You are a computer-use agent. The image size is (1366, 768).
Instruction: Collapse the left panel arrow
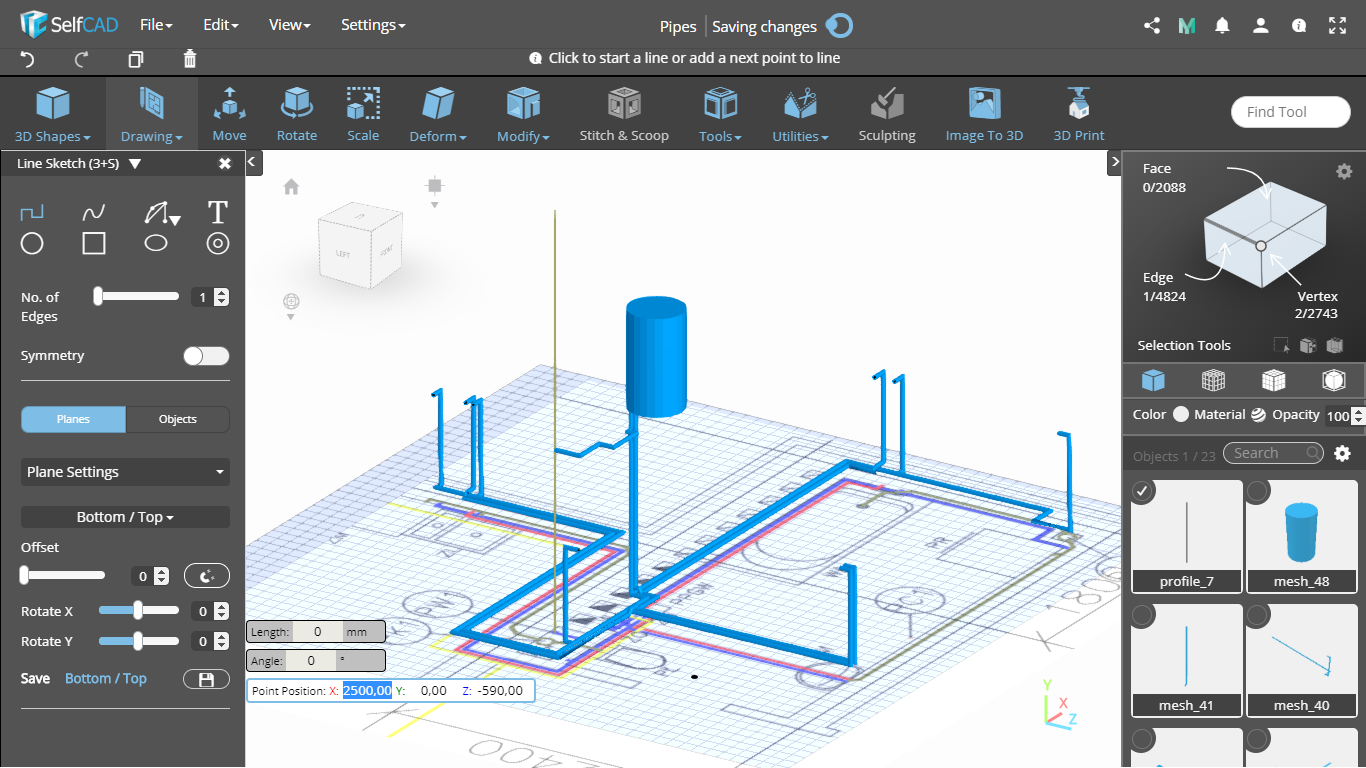253,161
